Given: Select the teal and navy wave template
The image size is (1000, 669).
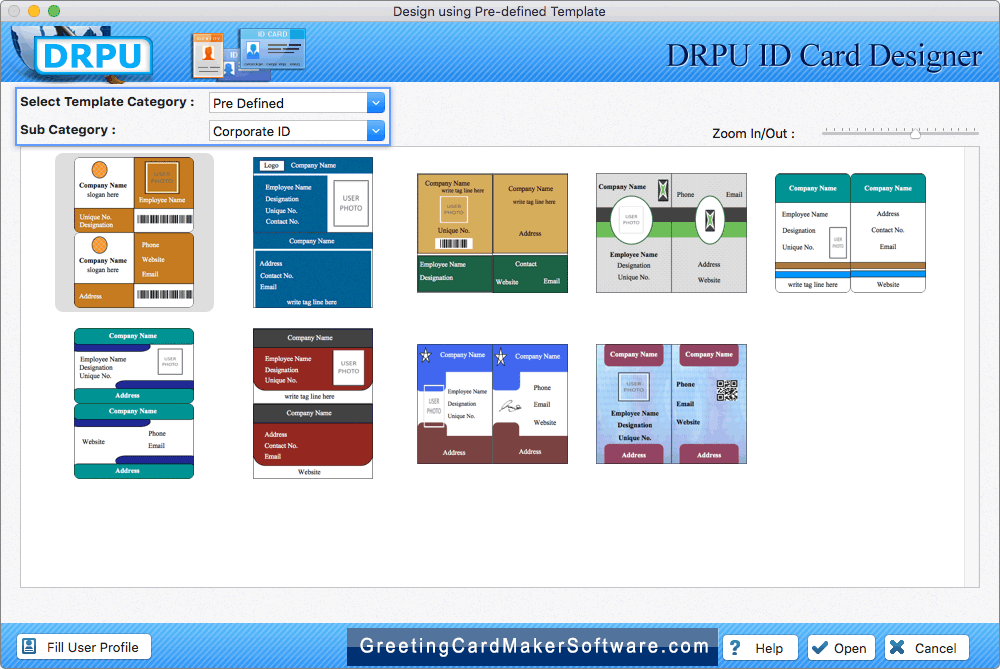Looking at the screenshot, I should (x=134, y=404).
